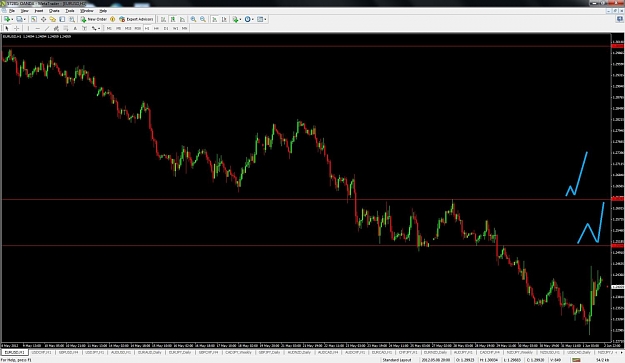Select the arrow cursor tool
The width and height of the screenshot is (625, 363).
(7, 28)
